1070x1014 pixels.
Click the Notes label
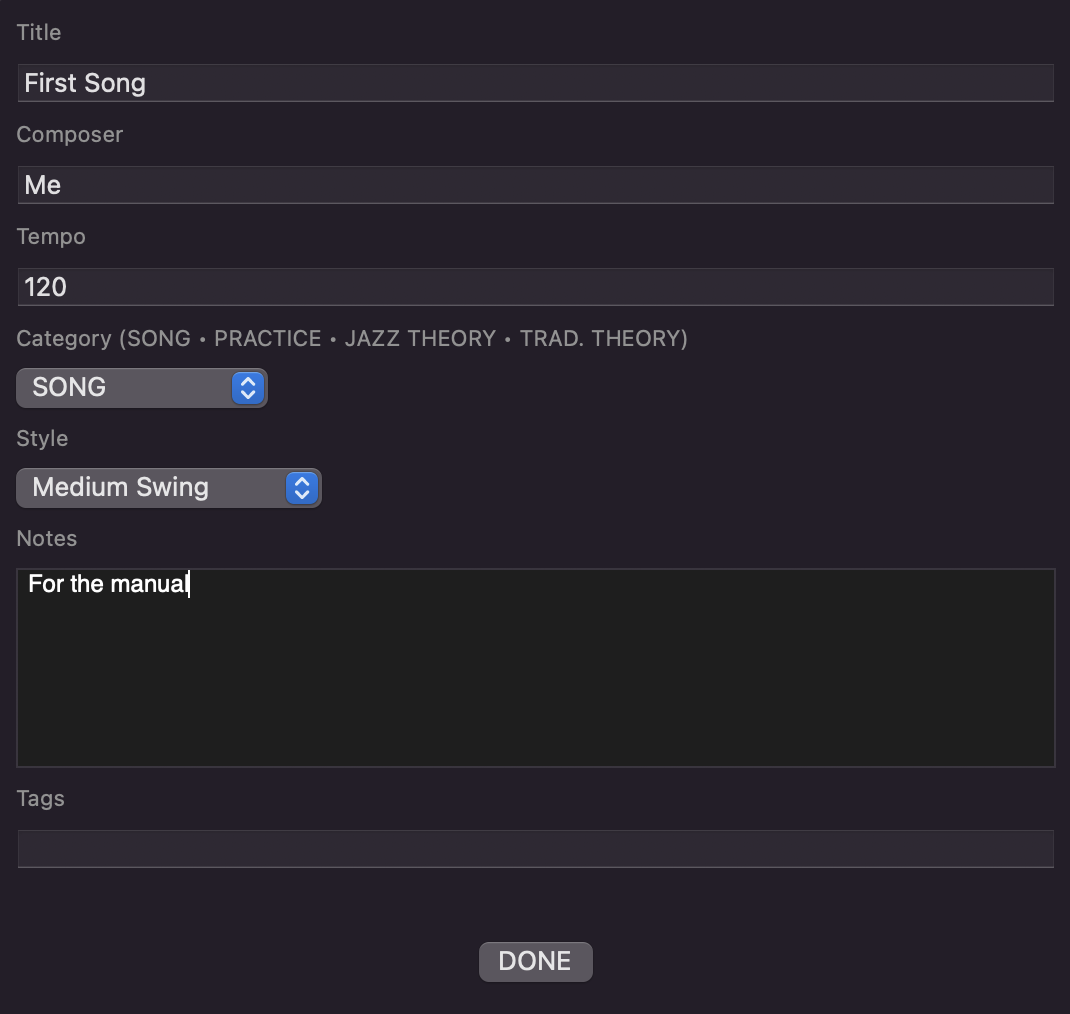pyautogui.click(x=47, y=538)
